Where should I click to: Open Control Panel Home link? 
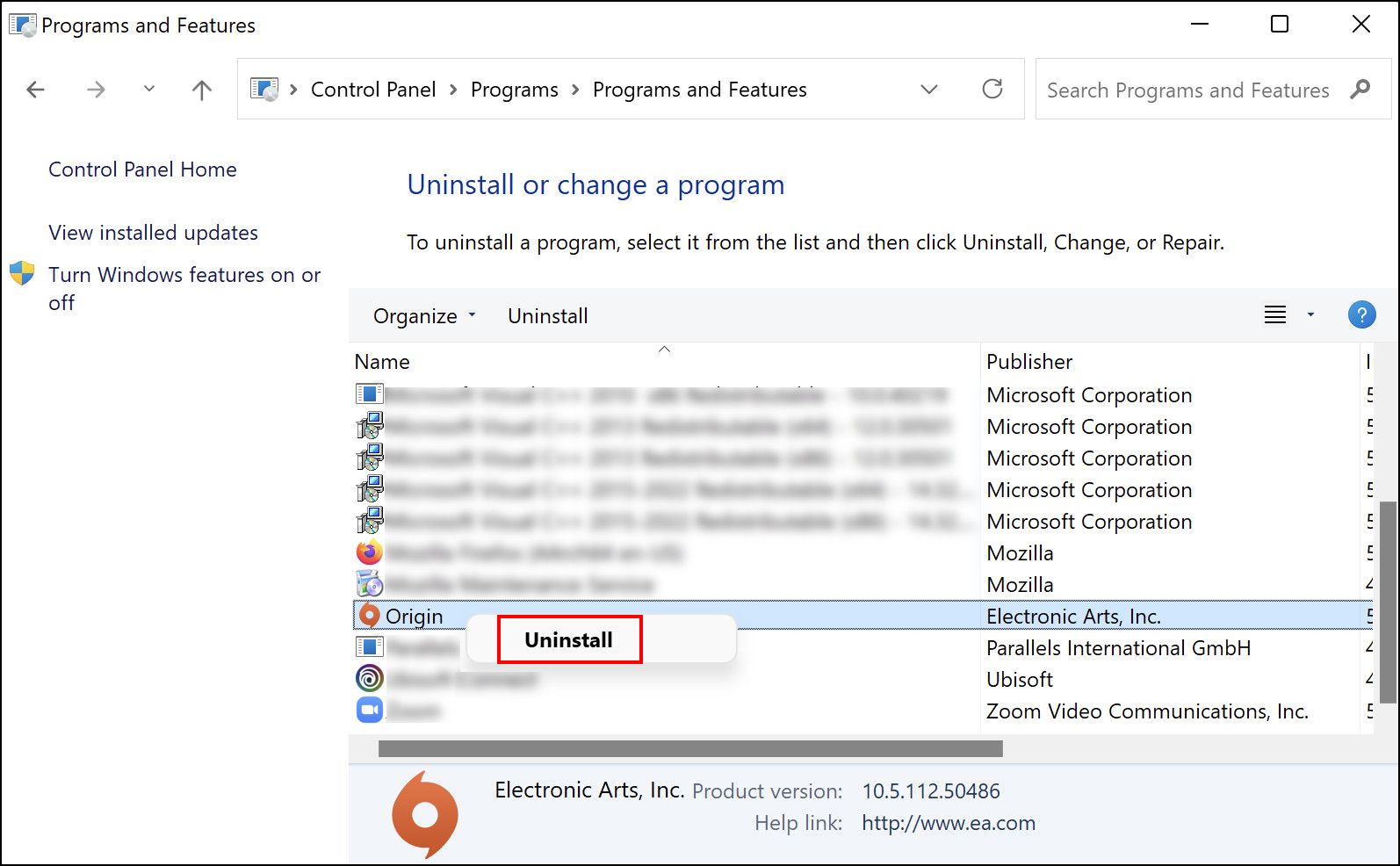142,170
